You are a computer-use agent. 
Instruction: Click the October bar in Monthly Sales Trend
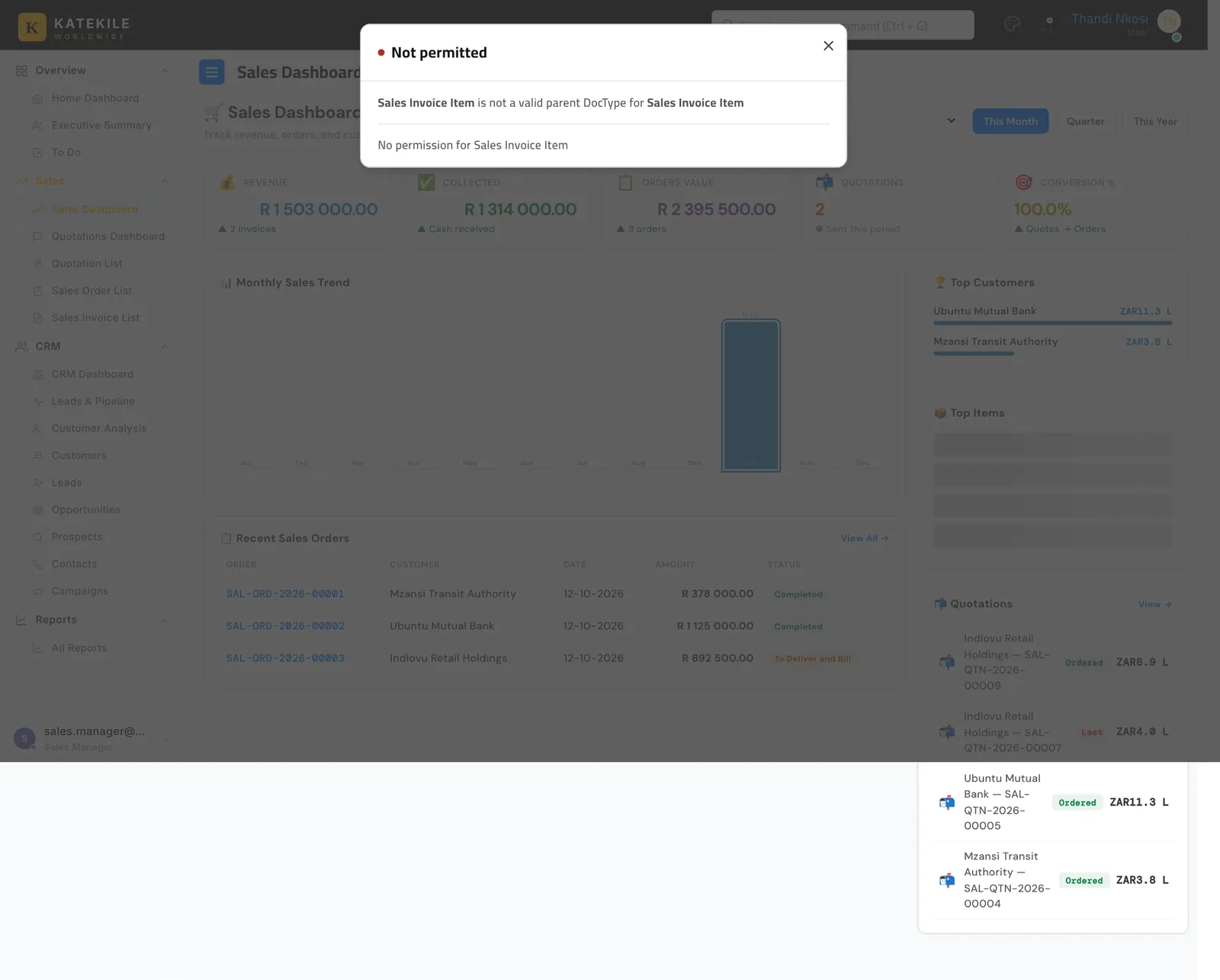pos(751,396)
